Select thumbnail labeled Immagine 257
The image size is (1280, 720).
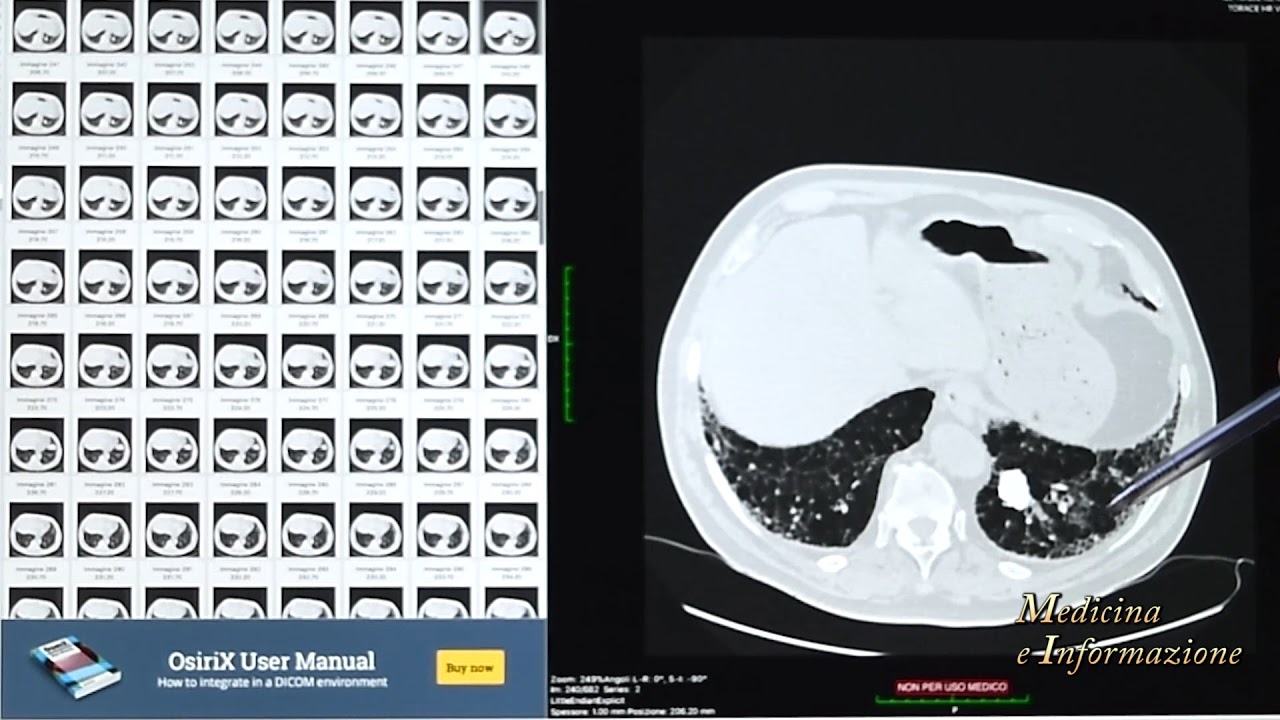pos(38,194)
